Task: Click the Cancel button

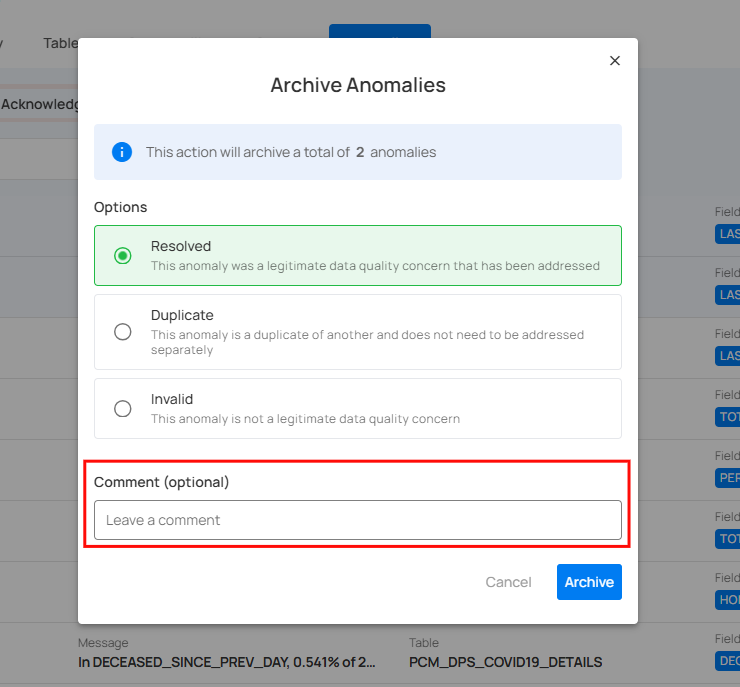Action: point(508,582)
